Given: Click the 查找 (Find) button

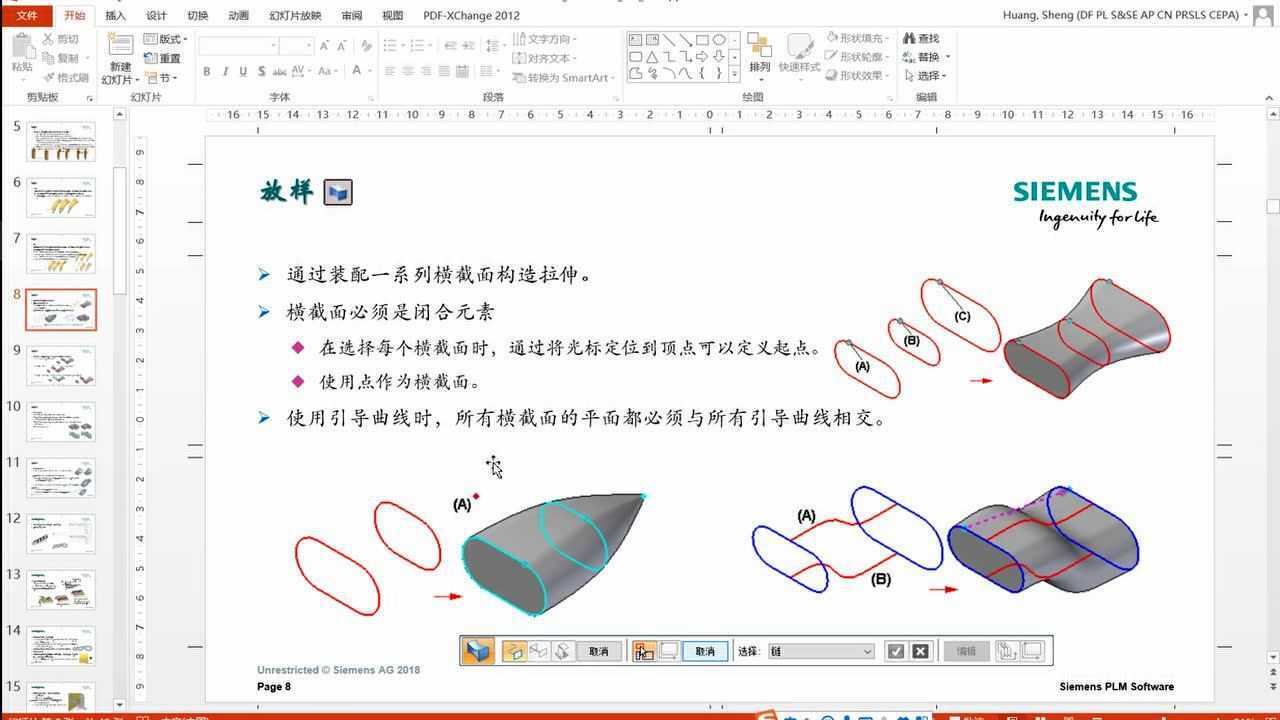Looking at the screenshot, I should click(x=919, y=38).
